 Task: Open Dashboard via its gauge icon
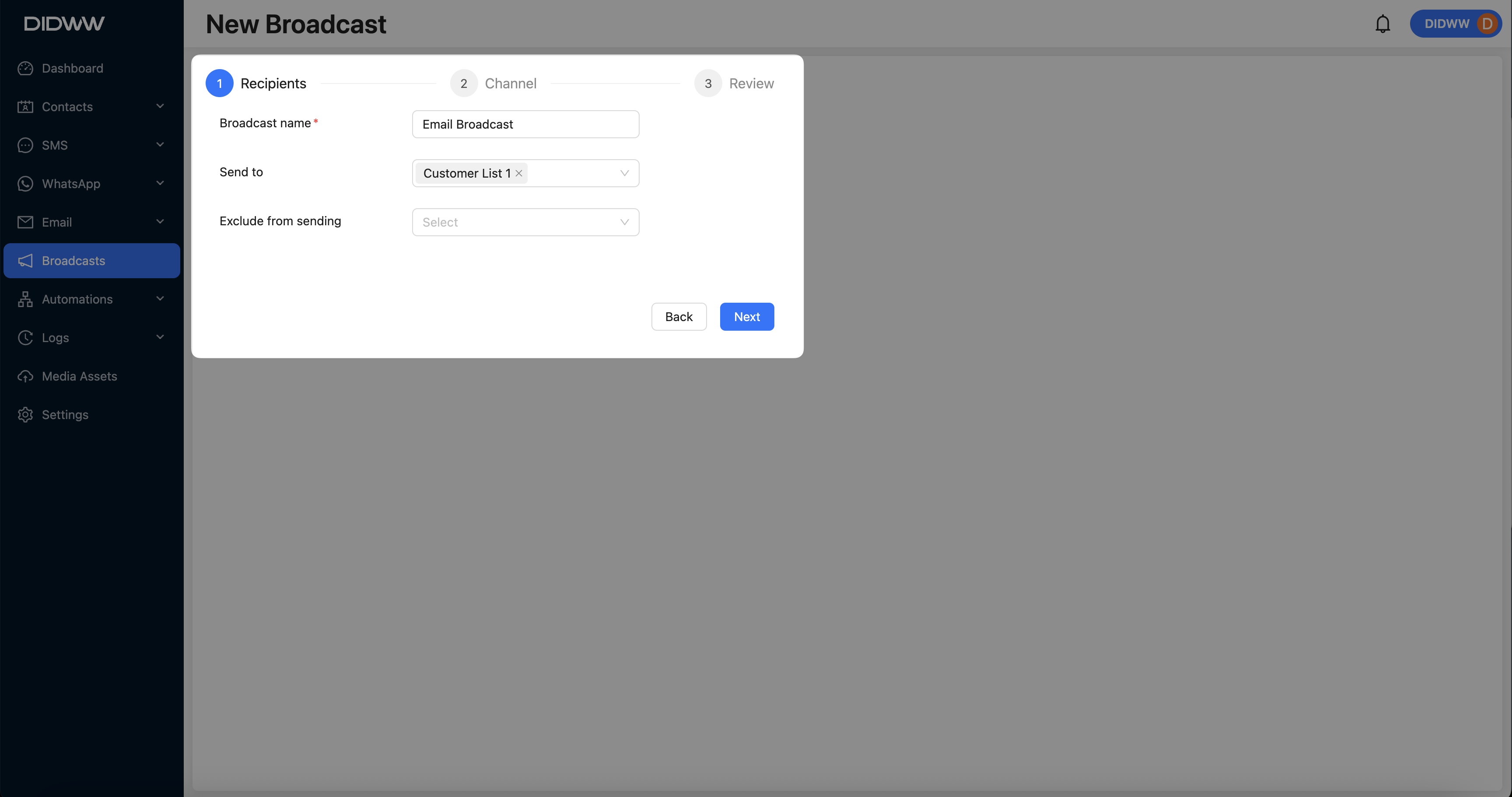(x=25, y=68)
